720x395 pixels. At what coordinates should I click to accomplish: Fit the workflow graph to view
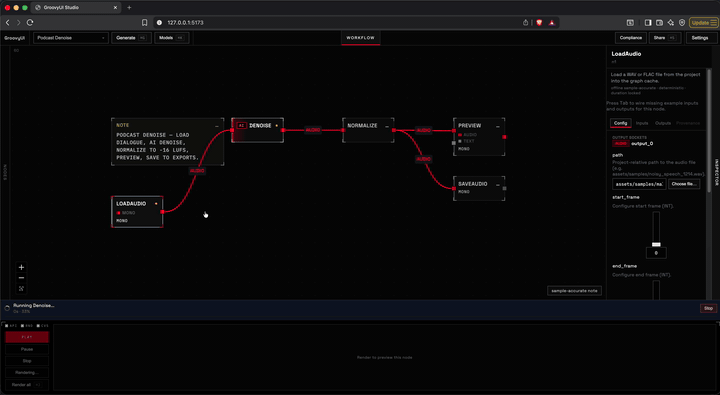click(x=21, y=288)
